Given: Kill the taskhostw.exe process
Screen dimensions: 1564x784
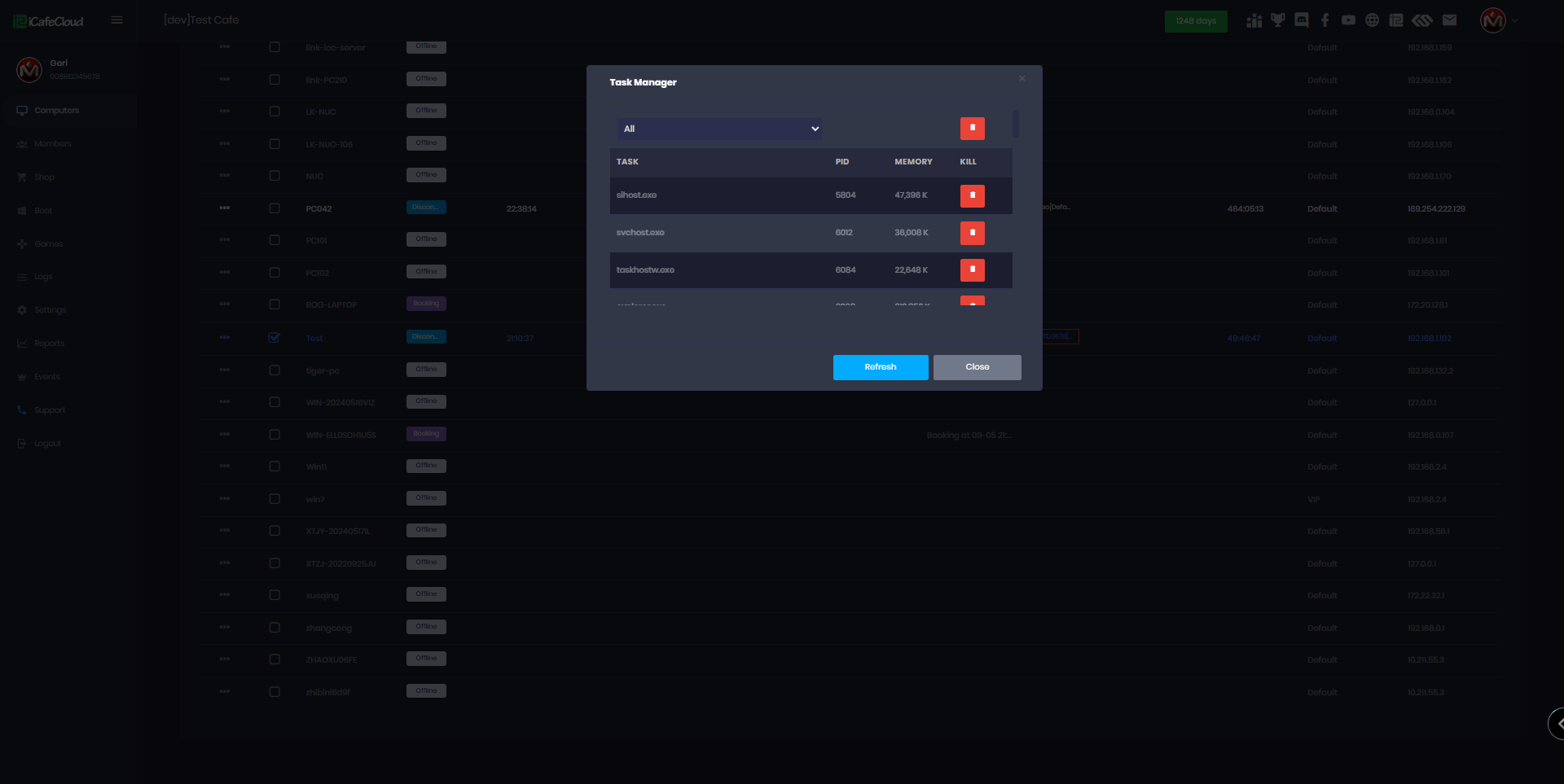Looking at the screenshot, I should 972,269.
